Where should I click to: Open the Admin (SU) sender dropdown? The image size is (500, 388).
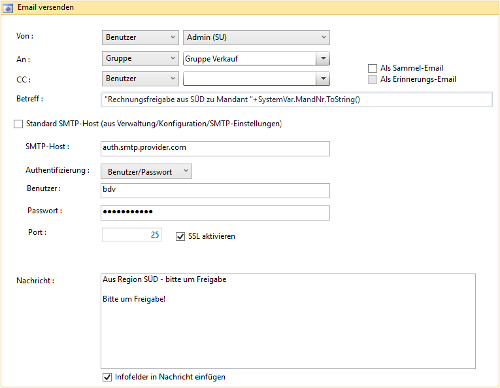(x=256, y=37)
